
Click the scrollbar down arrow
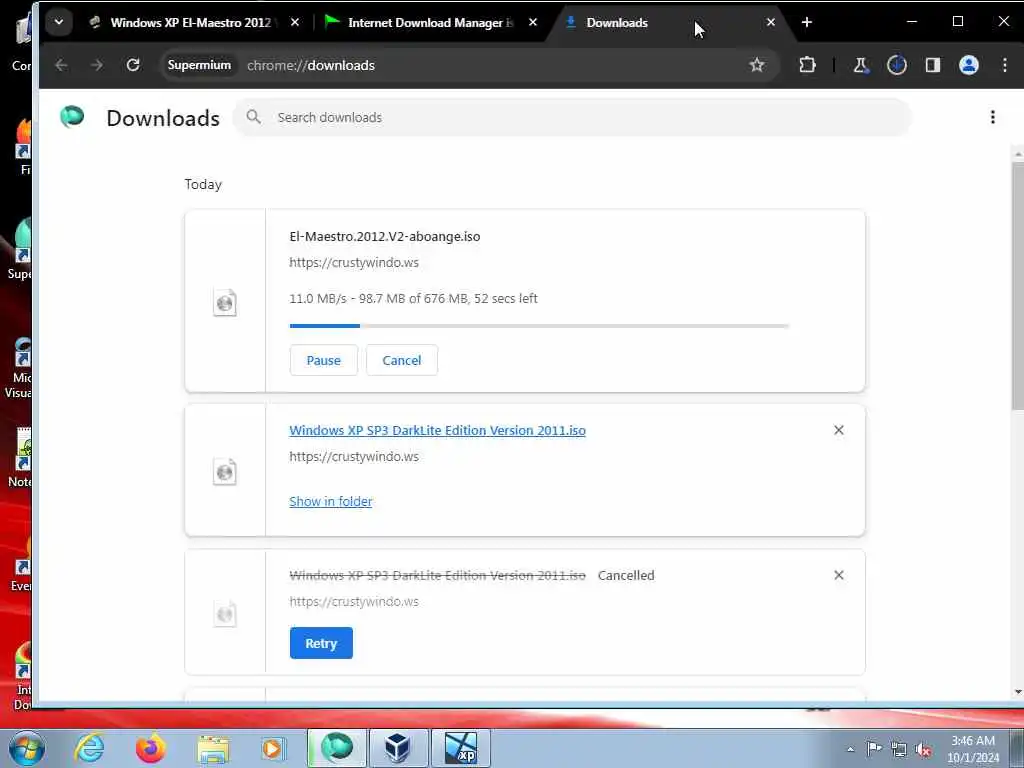[x=1017, y=692]
